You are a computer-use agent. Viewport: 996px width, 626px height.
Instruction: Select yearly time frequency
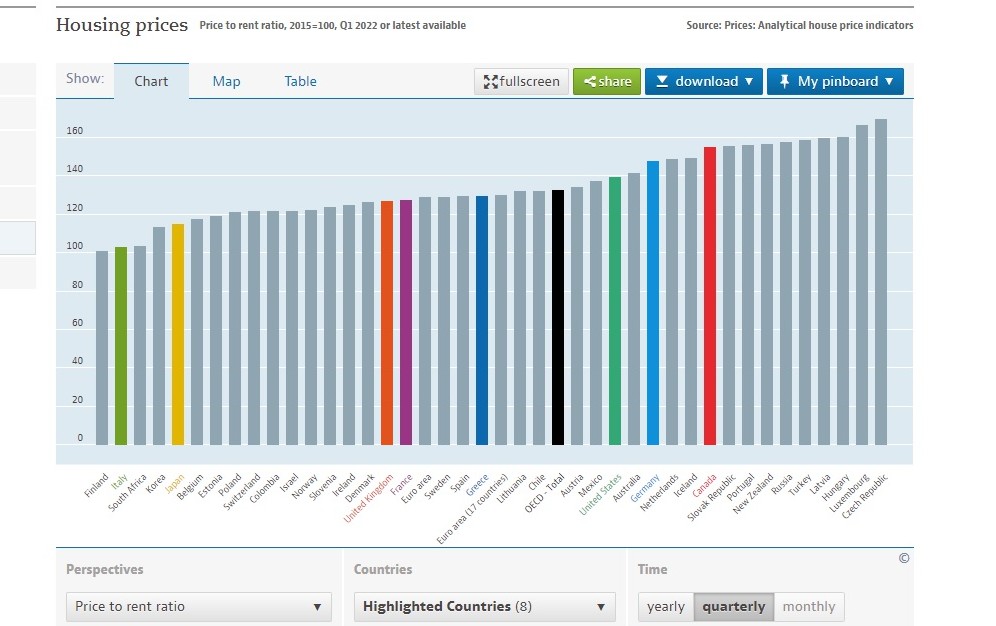pyautogui.click(x=666, y=606)
